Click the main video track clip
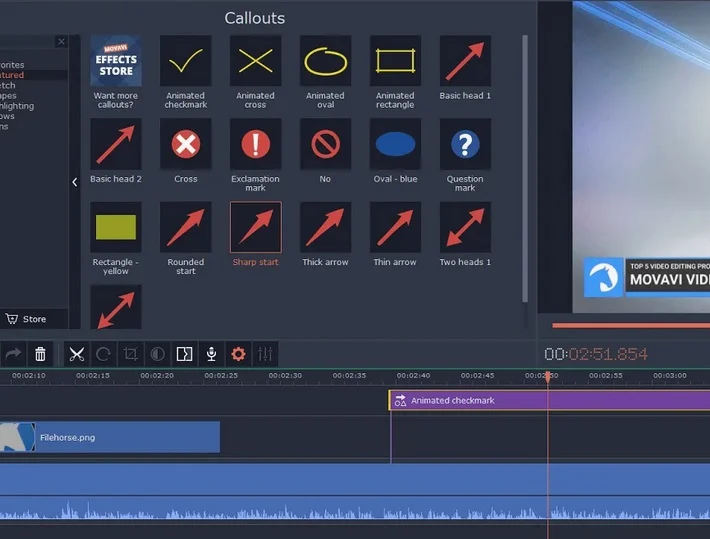Screen dimensions: 710x539 (x=355, y=479)
